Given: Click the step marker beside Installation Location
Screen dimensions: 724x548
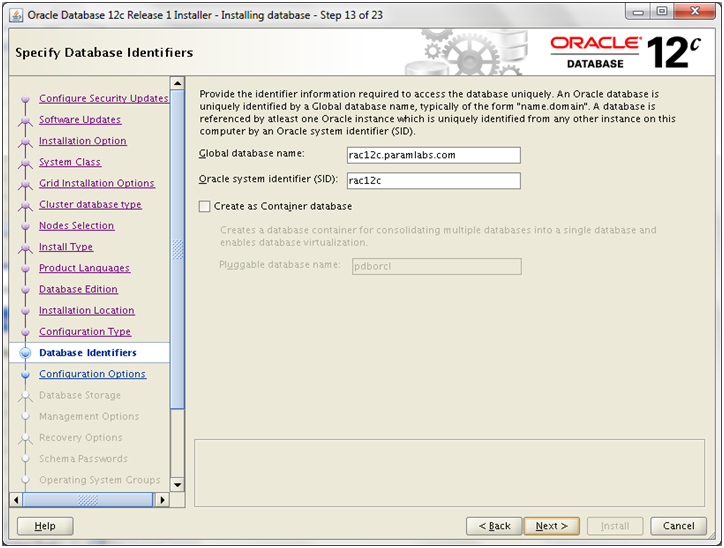Looking at the screenshot, I should pyautogui.click(x=25, y=311).
